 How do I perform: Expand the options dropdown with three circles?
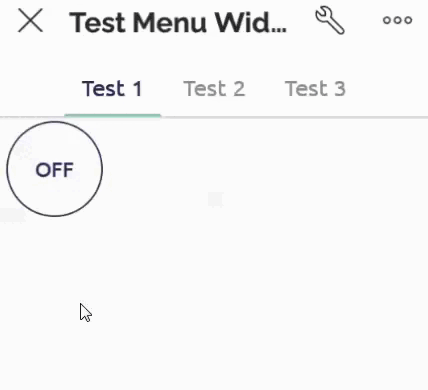pos(397,20)
